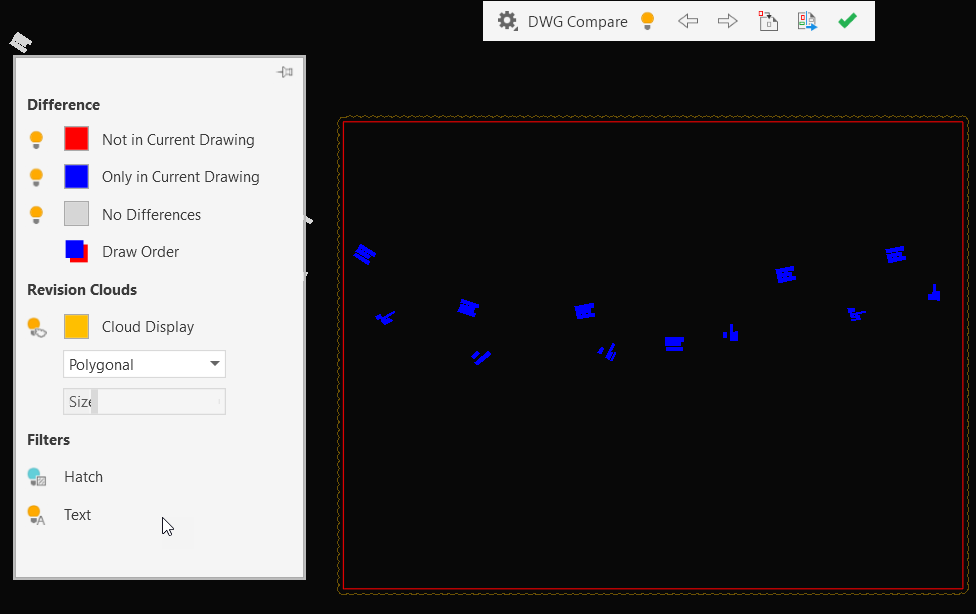The width and height of the screenshot is (976, 614).
Task: Pin the settings panel open
Action: [285, 72]
